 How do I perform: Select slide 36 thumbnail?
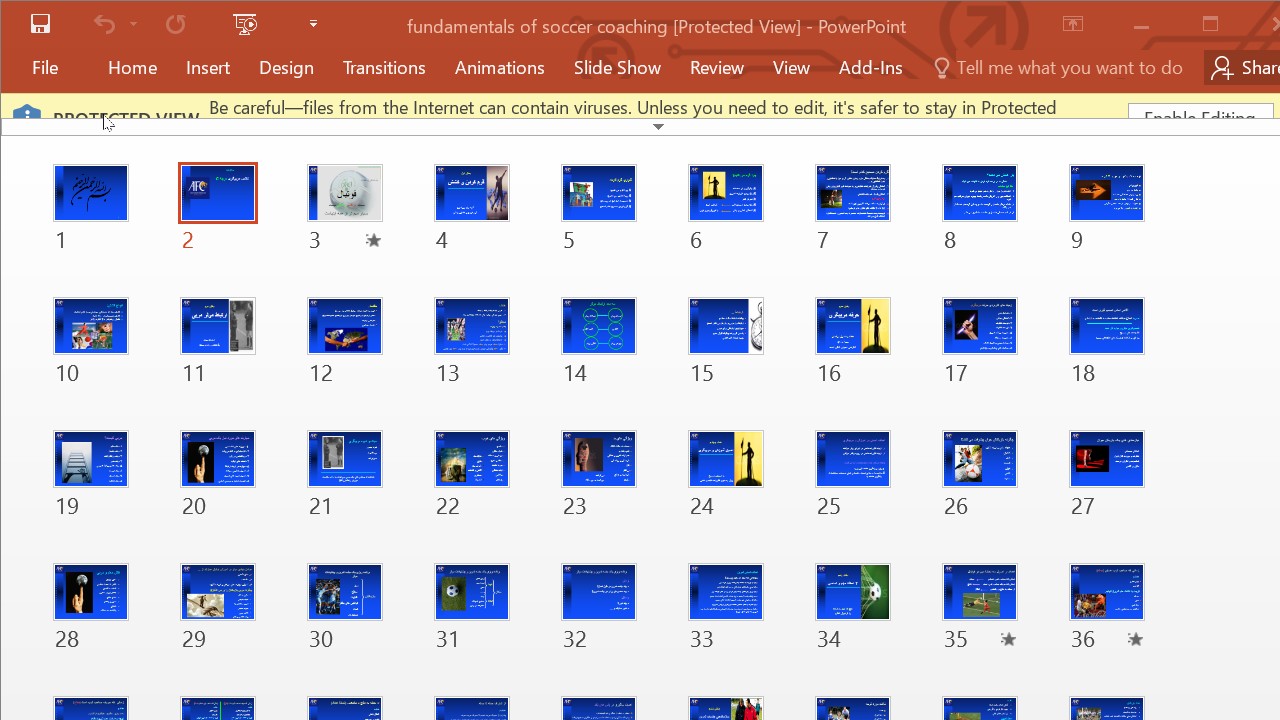click(1107, 592)
